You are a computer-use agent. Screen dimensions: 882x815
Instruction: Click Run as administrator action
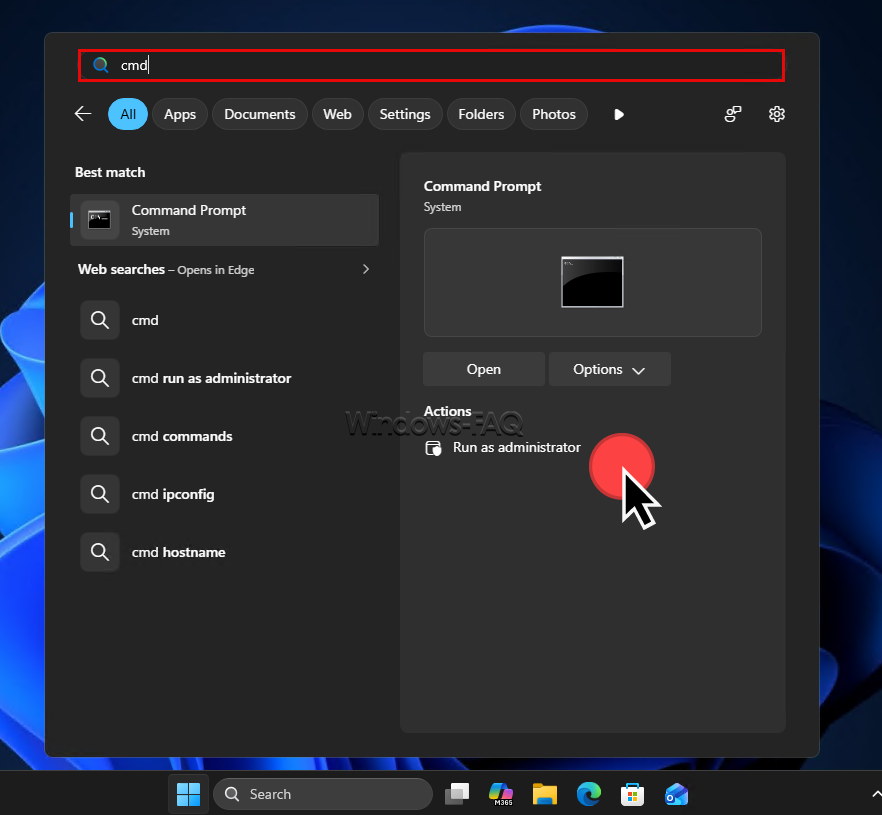coord(503,448)
